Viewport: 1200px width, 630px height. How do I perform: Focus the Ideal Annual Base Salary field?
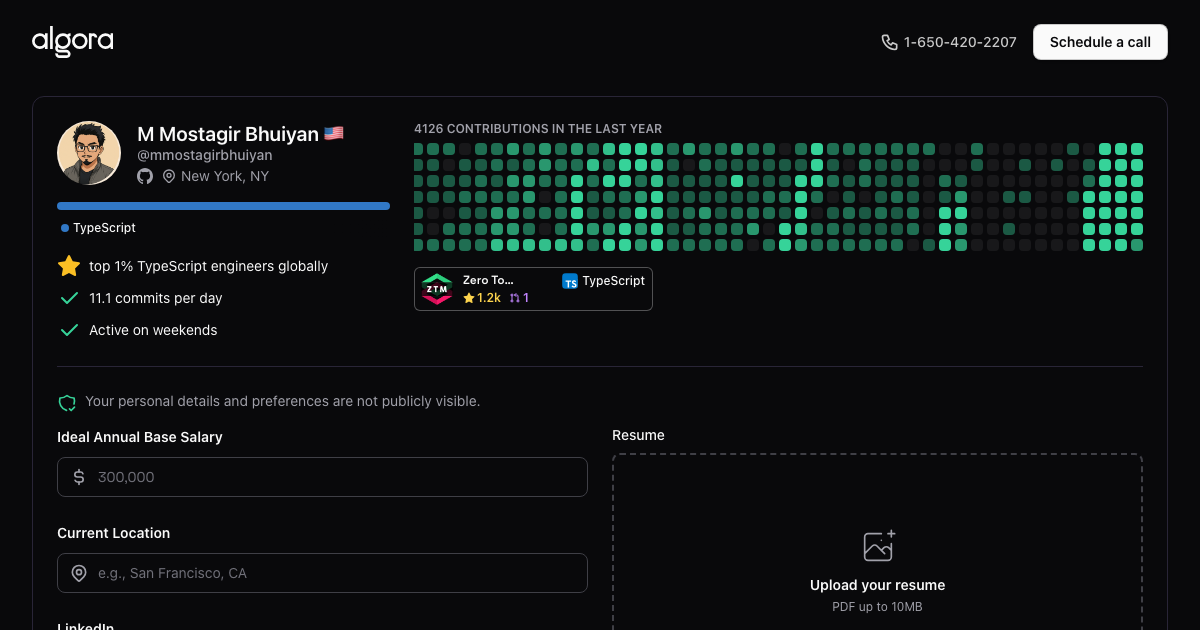(x=322, y=477)
